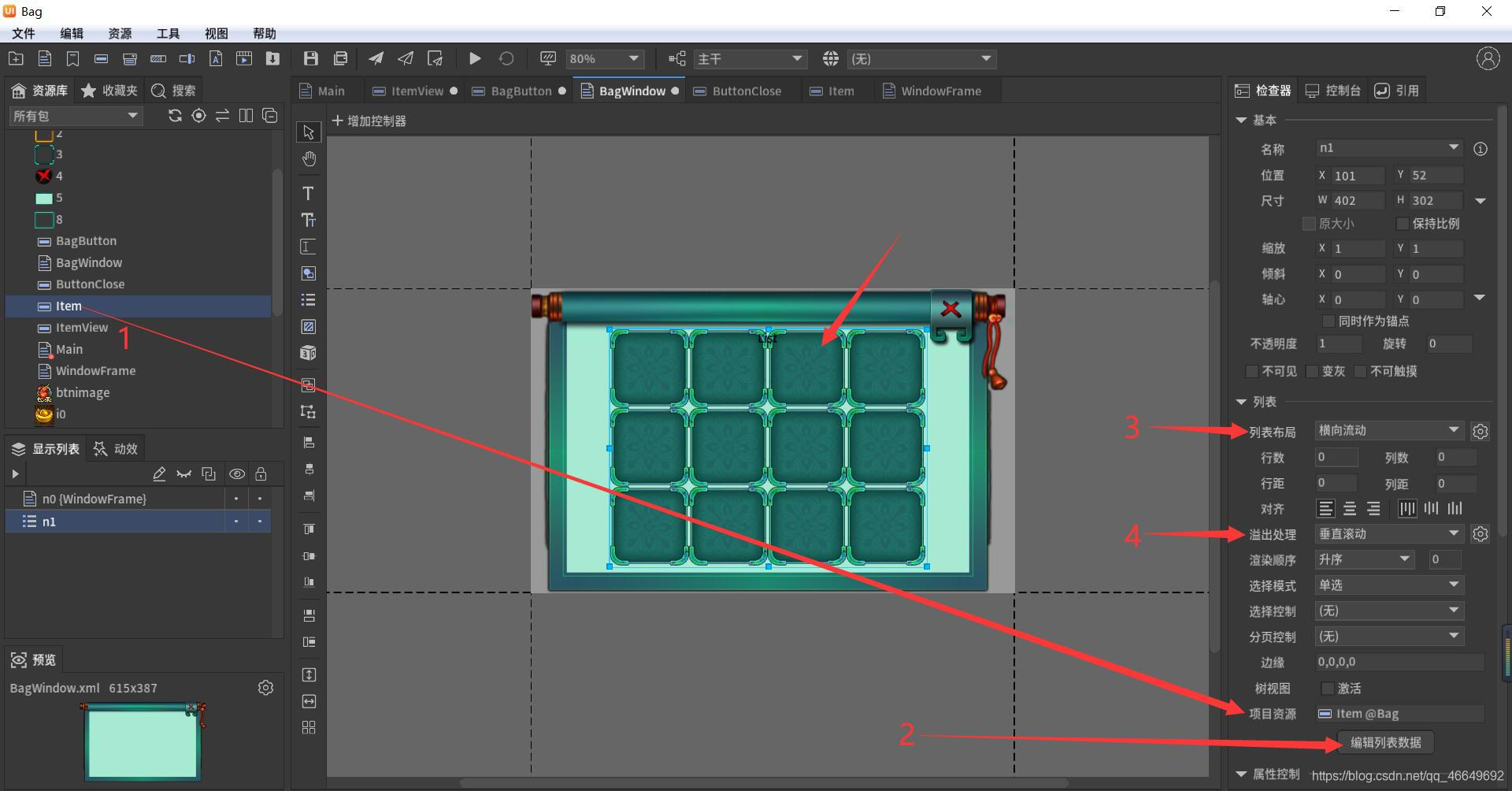Enable the 保持比例 checkbox
This screenshot has height=791, width=1512.
(1402, 224)
